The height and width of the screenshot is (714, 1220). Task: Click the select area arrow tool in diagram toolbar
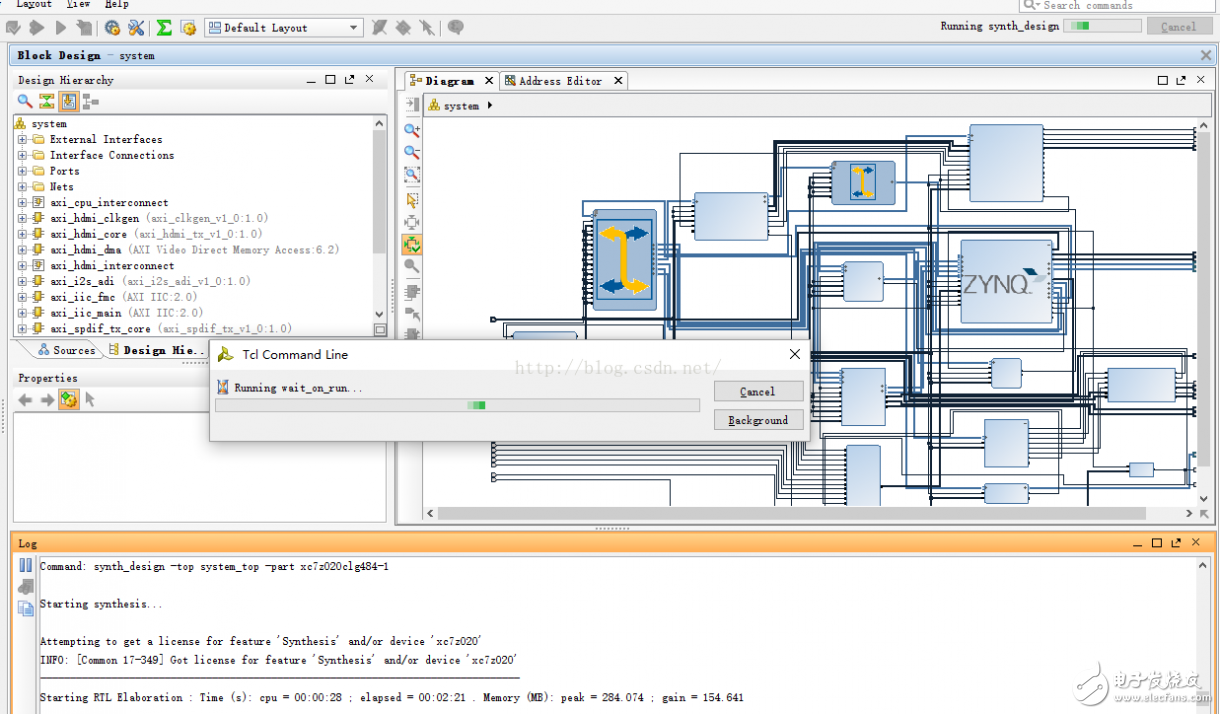click(412, 200)
